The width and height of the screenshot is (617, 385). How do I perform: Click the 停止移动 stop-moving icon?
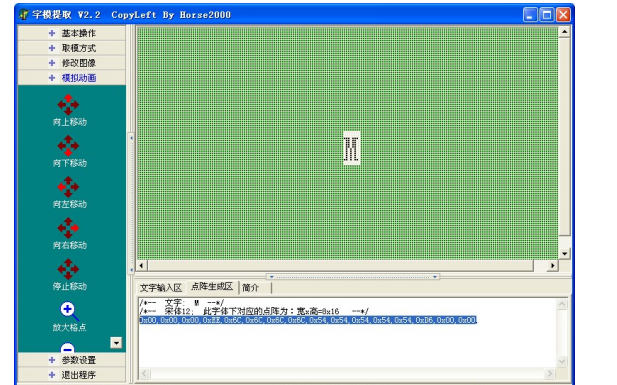[x=68, y=269]
